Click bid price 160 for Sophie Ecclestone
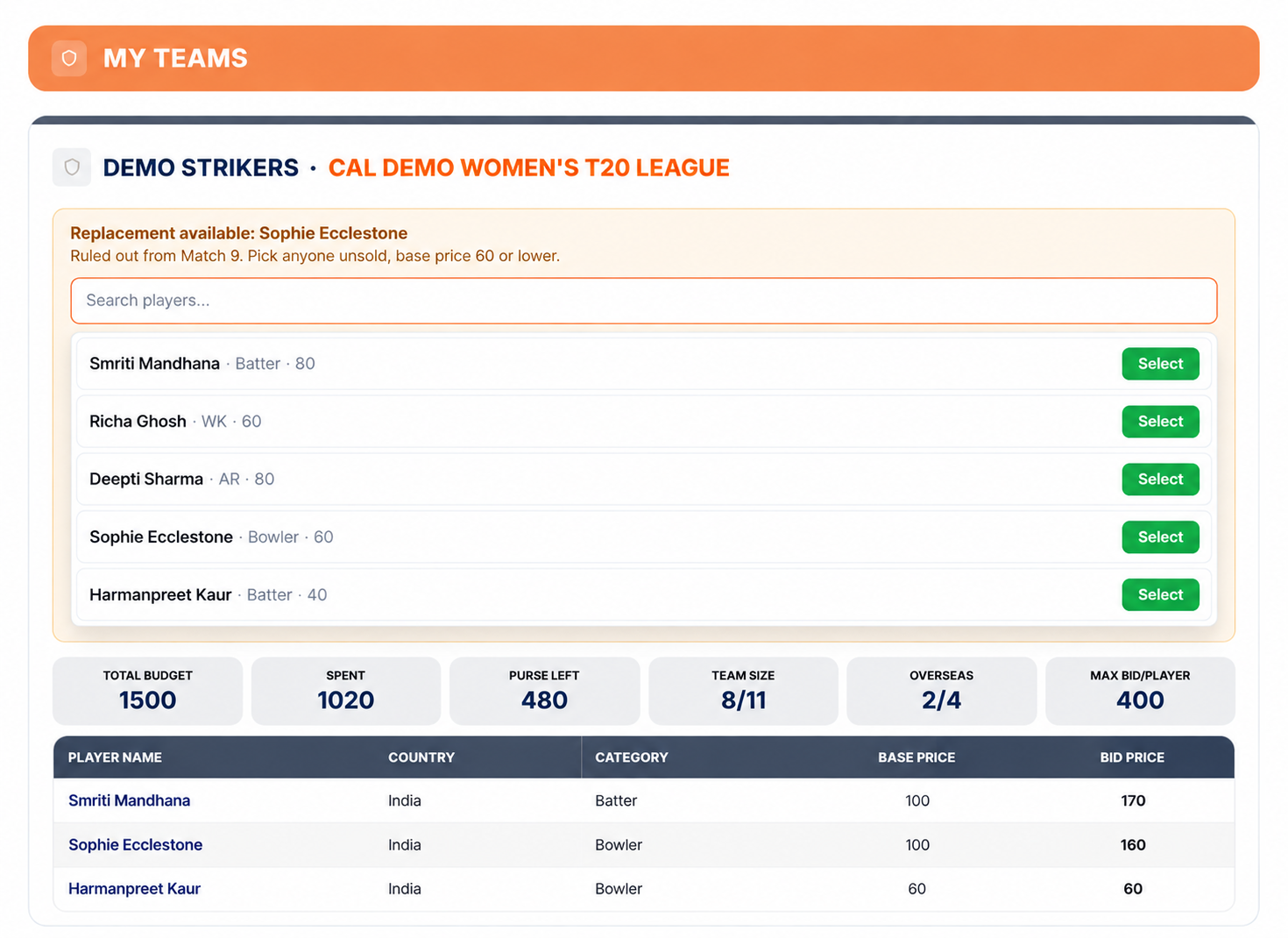The image size is (1288, 938). (x=1133, y=845)
